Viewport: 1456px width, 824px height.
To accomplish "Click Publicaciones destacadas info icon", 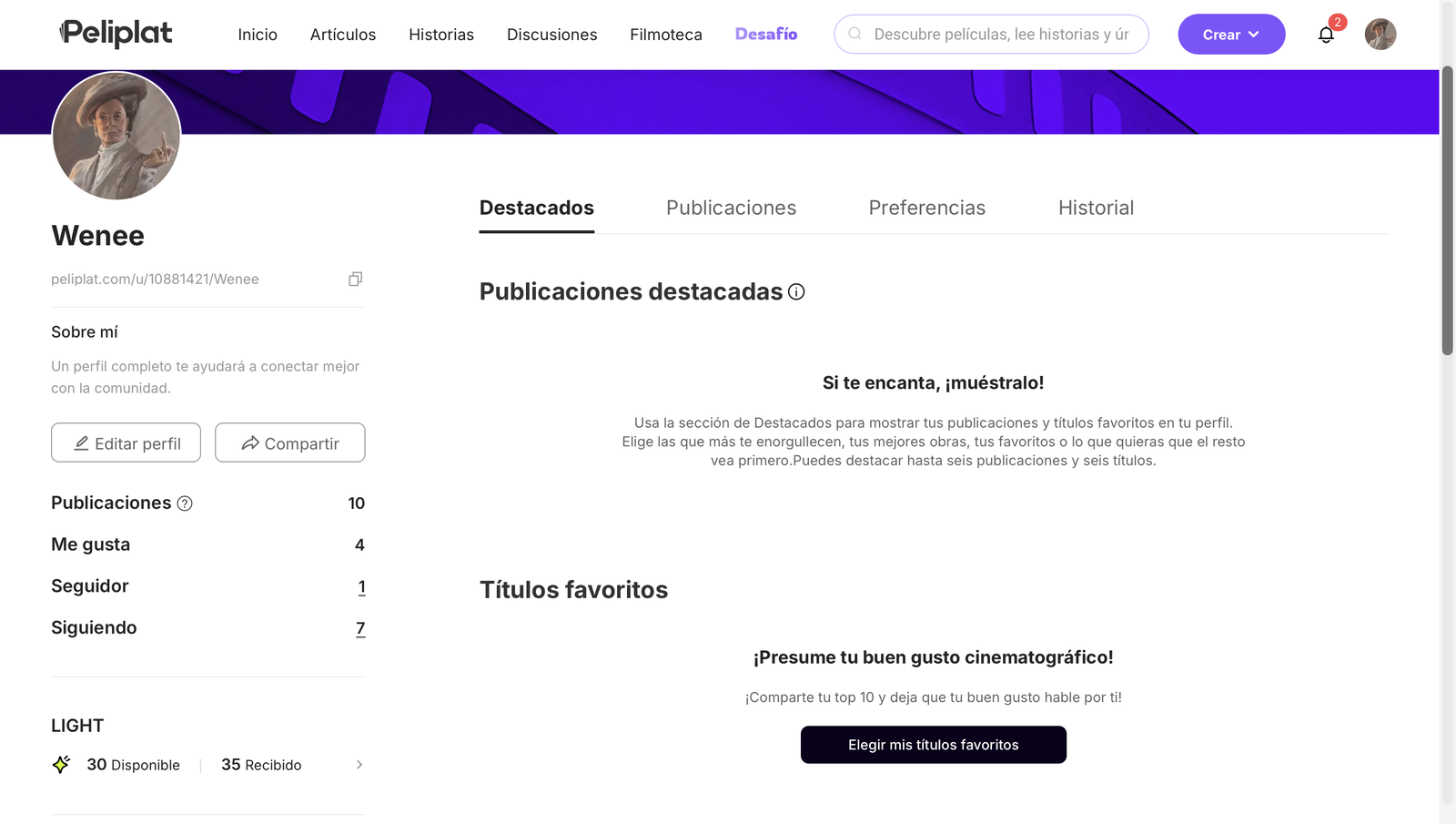I will point(796,291).
